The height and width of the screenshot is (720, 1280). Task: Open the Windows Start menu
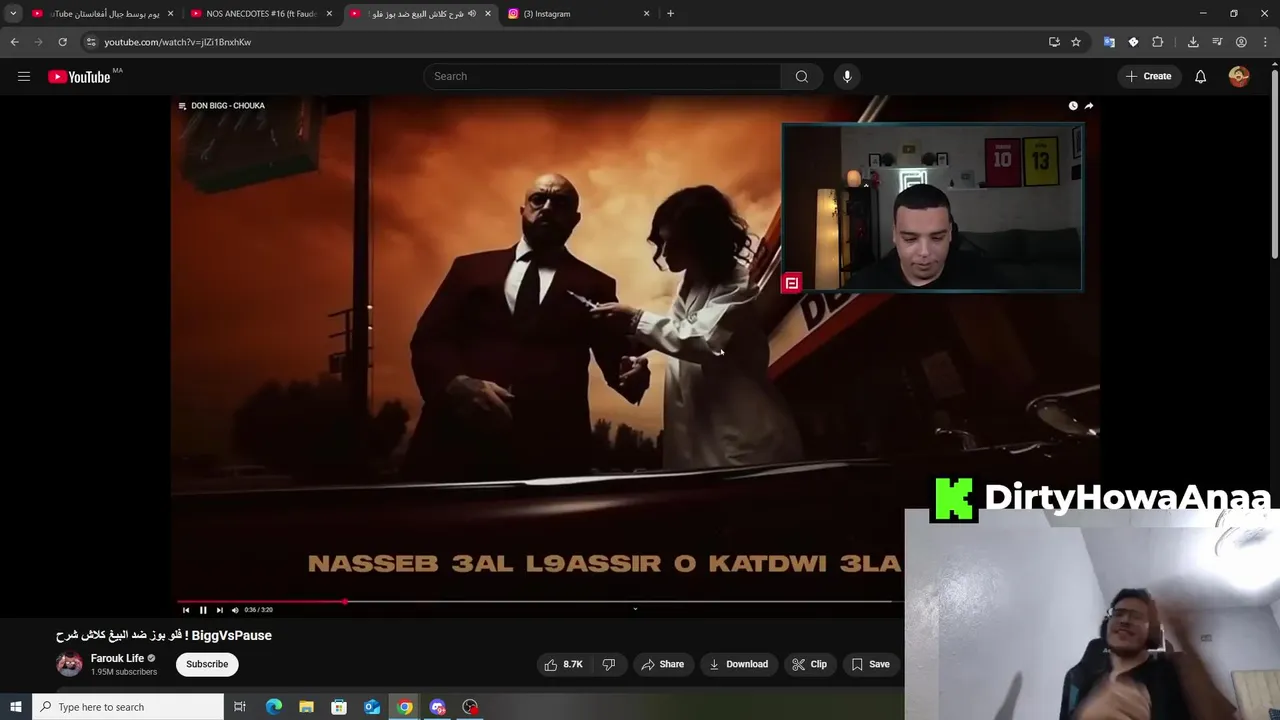pyautogui.click(x=15, y=707)
